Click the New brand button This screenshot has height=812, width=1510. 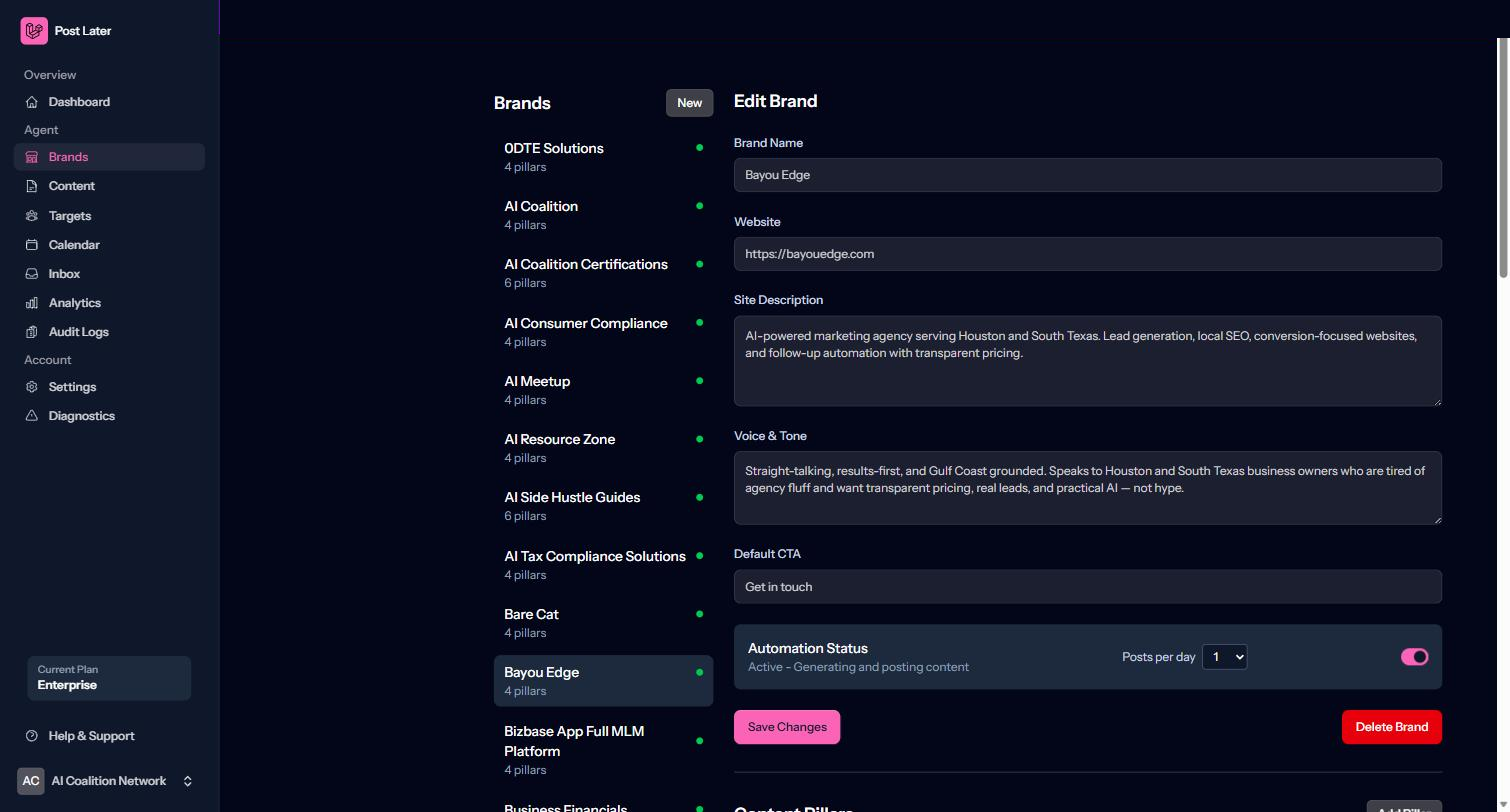click(689, 103)
